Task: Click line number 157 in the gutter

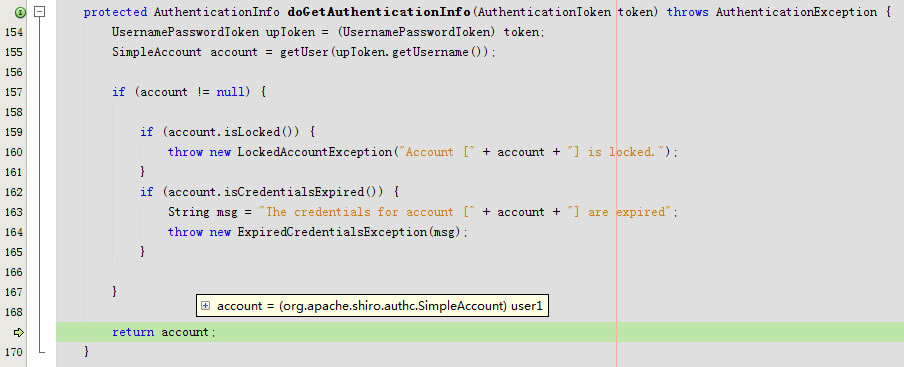Action: 13,92
